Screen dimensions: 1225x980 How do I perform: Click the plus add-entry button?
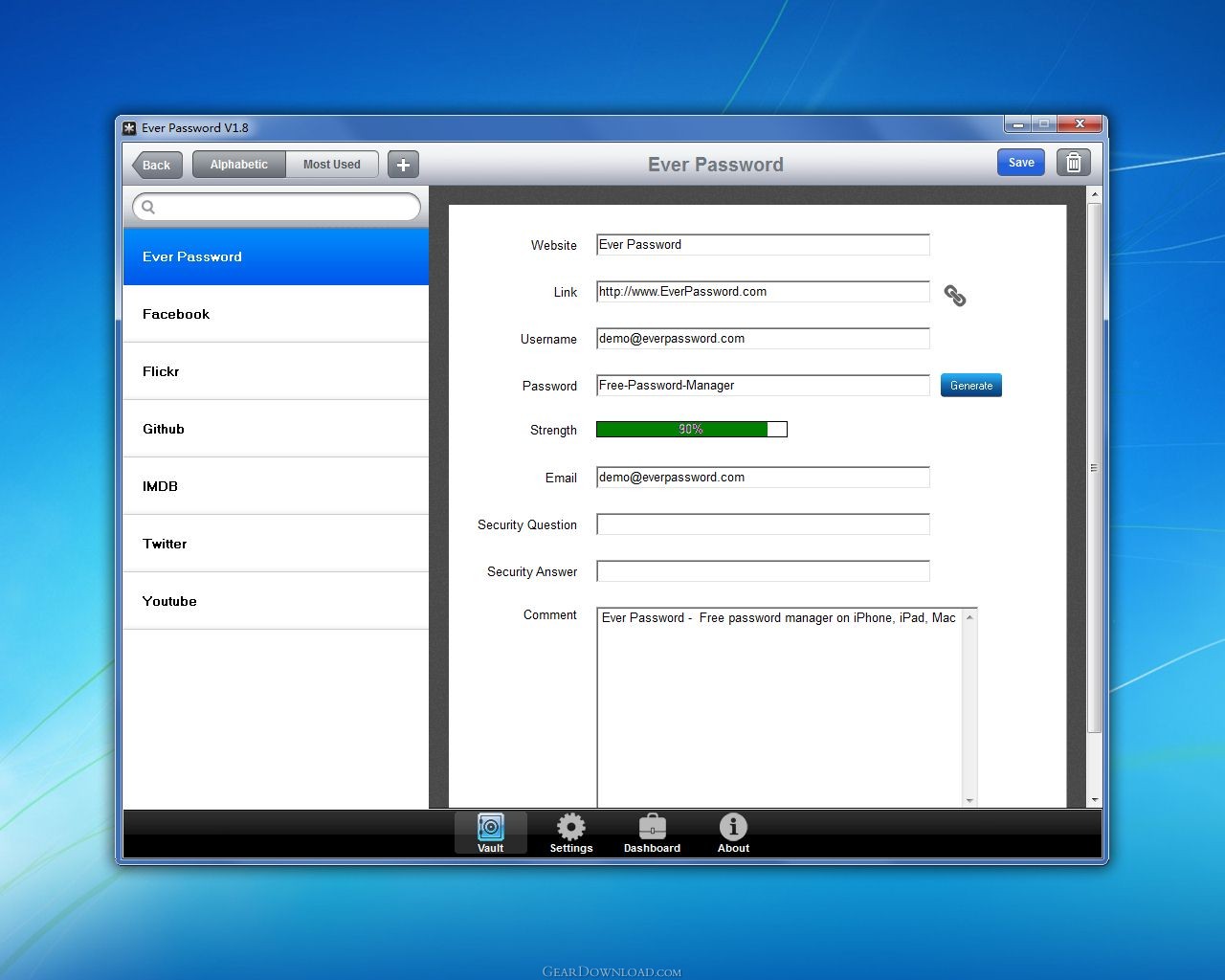pyautogui.click(x=403, y=165)
